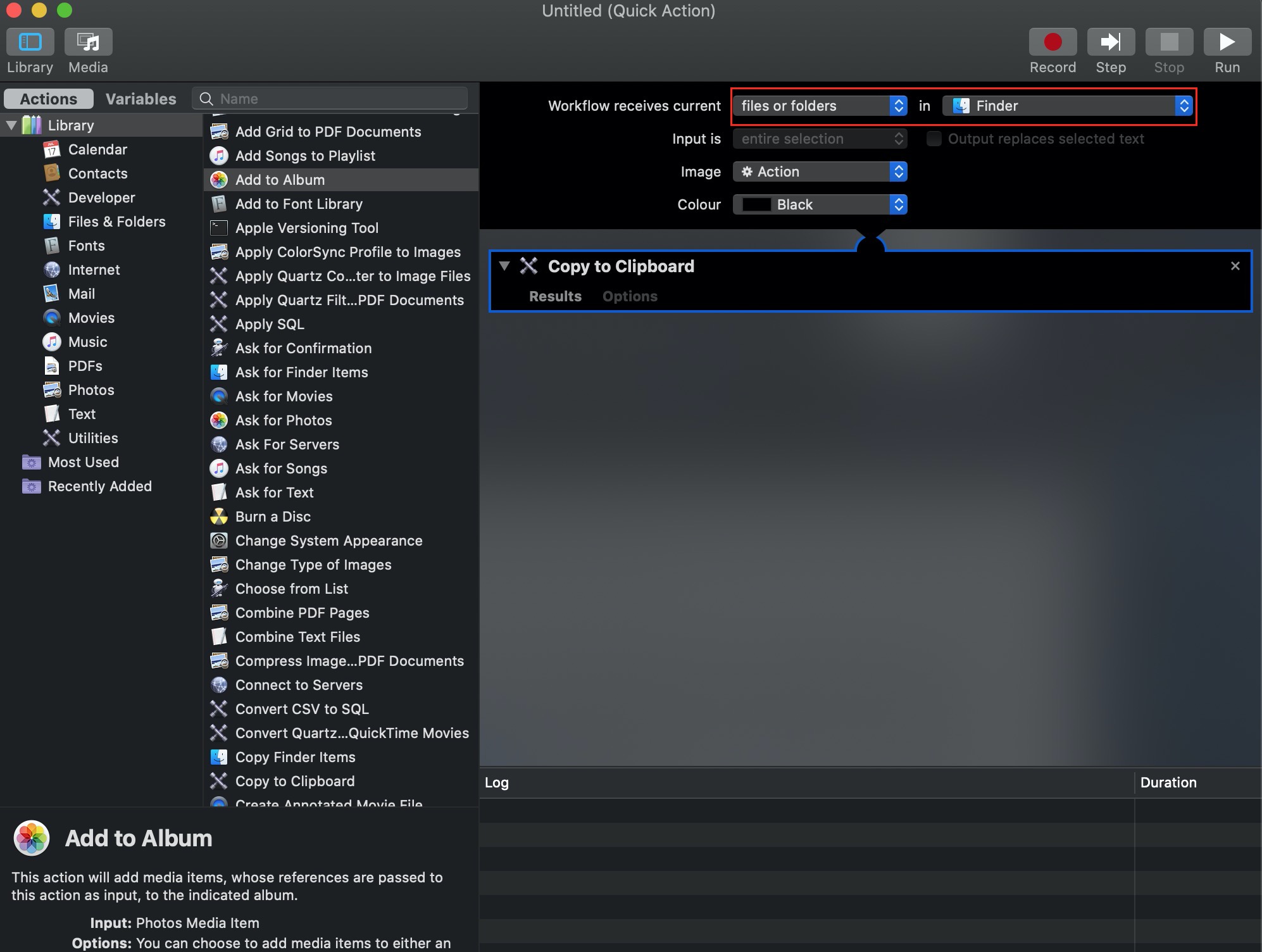
Task: Click the Step toolbar button
Action: [x=1111, y=42]
